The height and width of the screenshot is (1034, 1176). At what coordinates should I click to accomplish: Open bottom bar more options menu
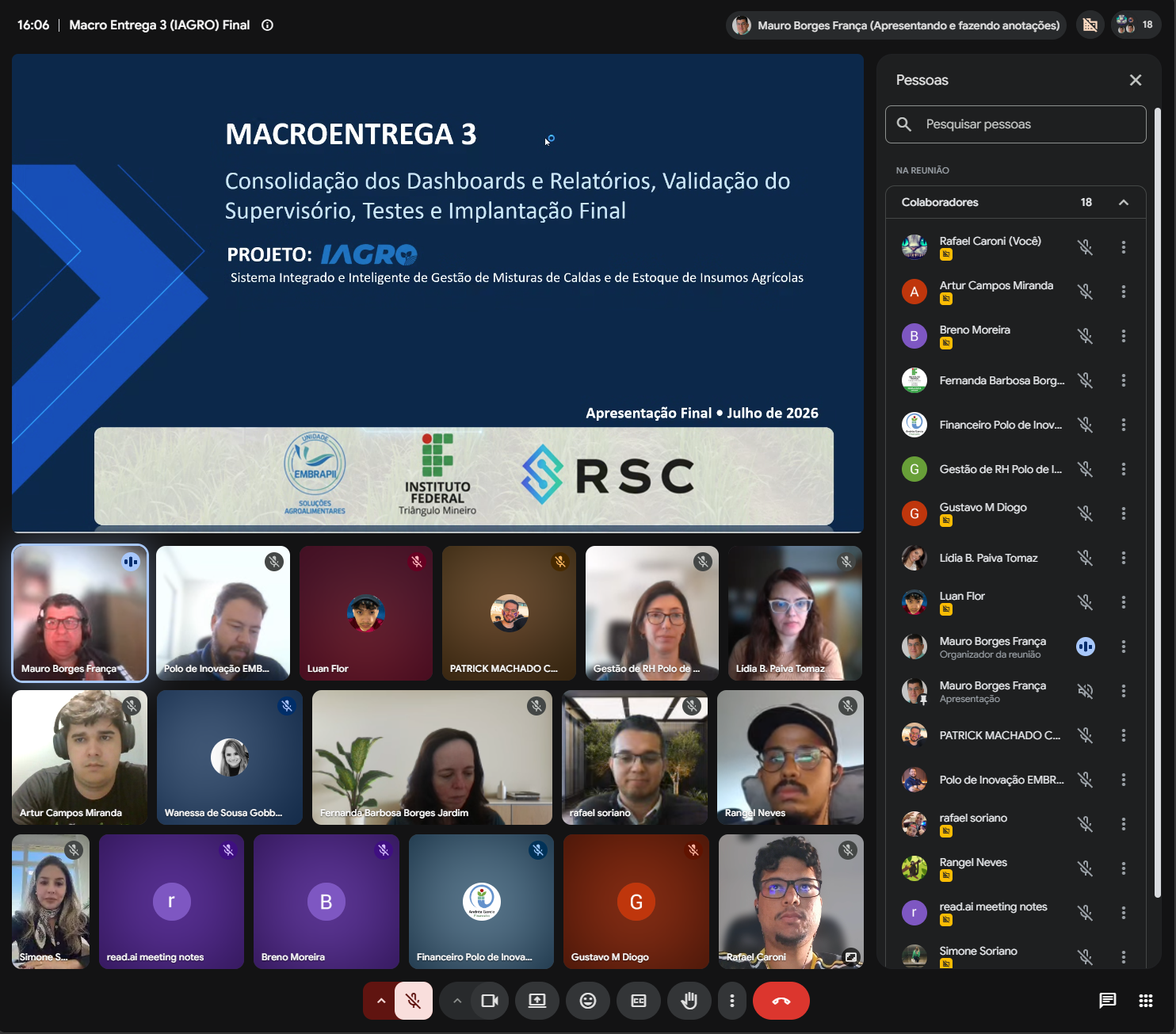[x=732, y=1001]
